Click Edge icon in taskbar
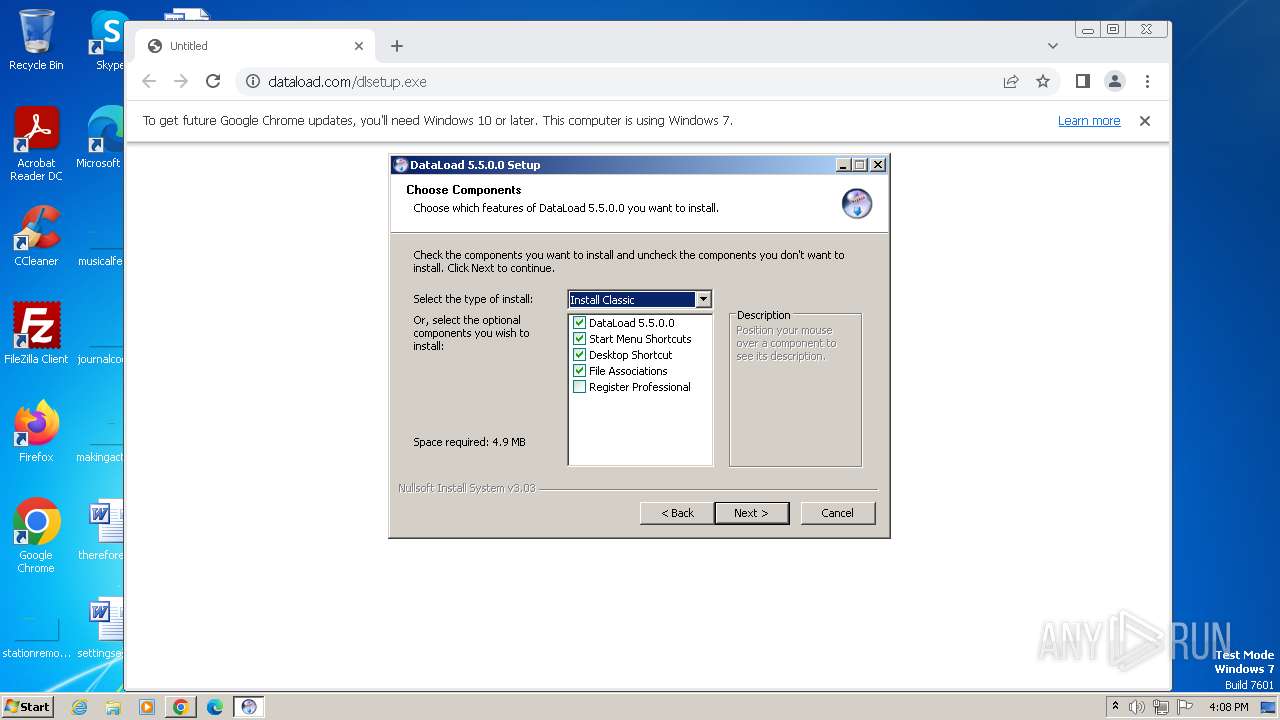1280x720 pixels. point(215,707)
